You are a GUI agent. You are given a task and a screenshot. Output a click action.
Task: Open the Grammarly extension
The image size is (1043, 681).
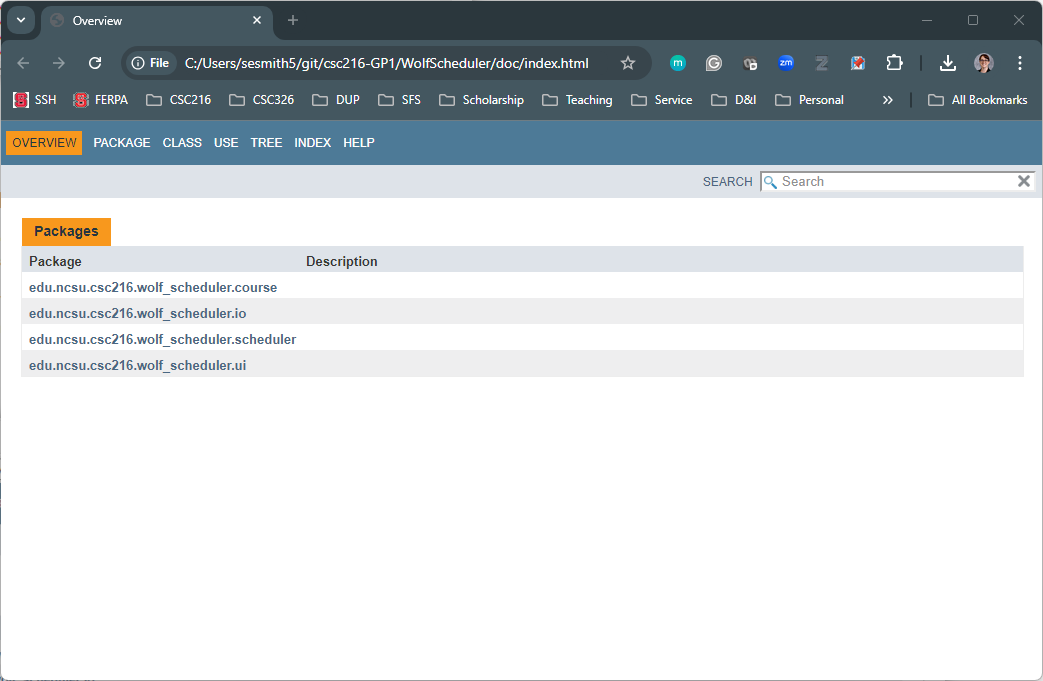[714, 62]
